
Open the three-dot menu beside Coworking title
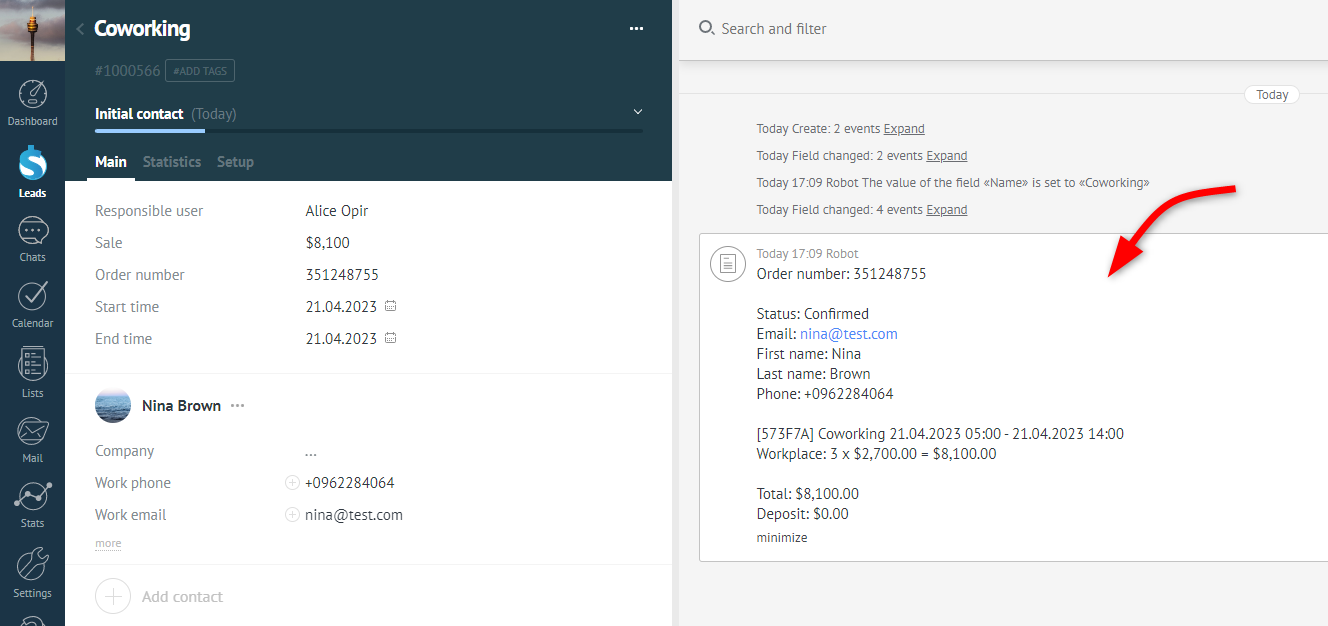(x=636, y=29)
